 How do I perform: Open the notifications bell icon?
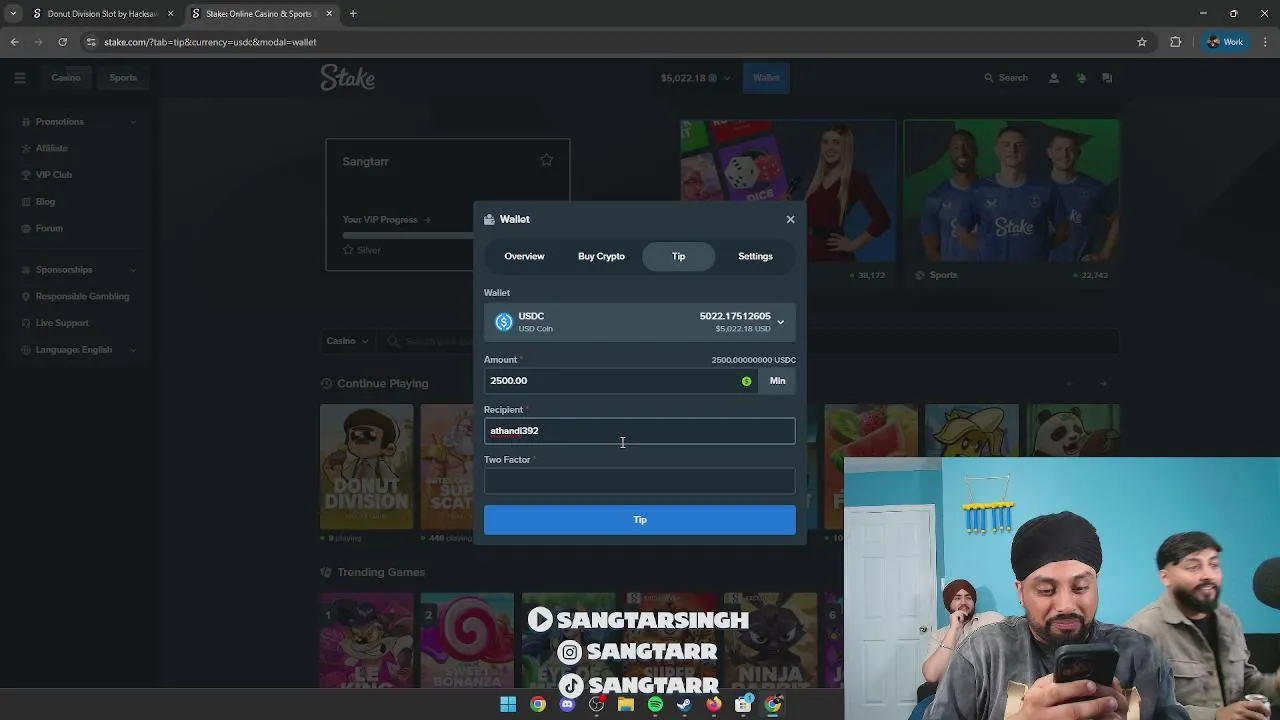pyautogui.click(x=1080, y=78)
